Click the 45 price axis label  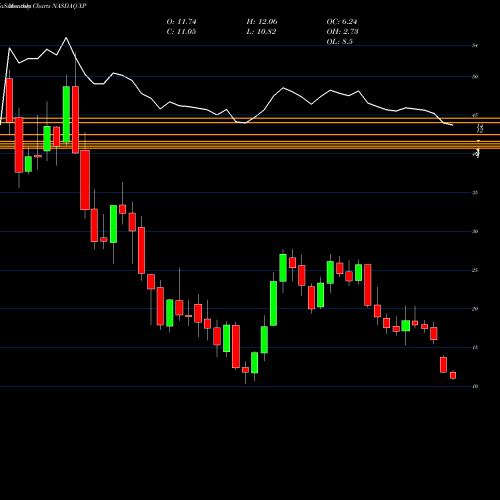click(x=475, y=115)
